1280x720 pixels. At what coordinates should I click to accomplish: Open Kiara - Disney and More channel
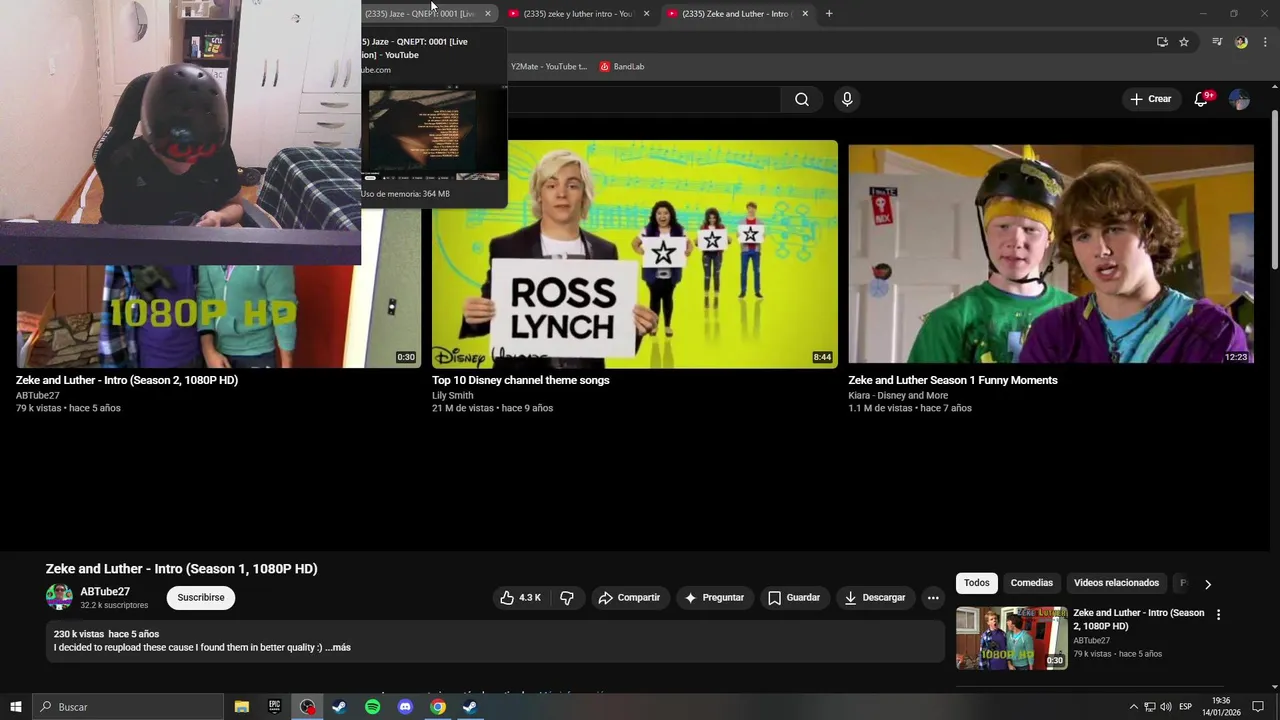click(x=898, y=395)
